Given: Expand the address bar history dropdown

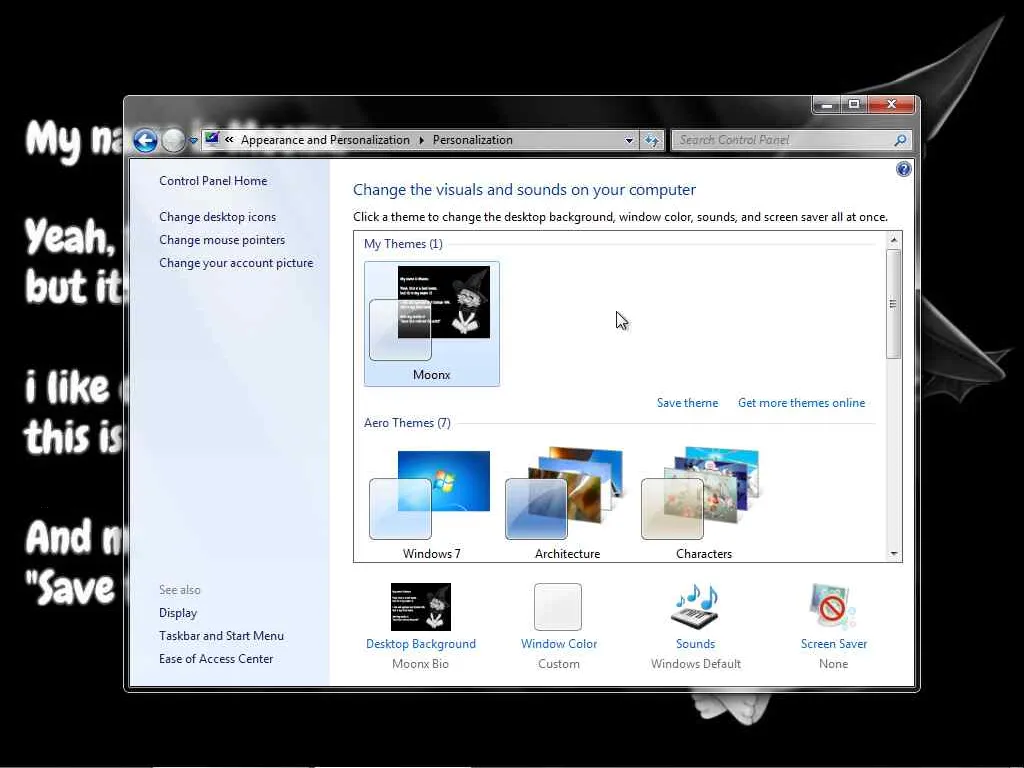Looking at the screenshot, I should [x=629, y=140].
